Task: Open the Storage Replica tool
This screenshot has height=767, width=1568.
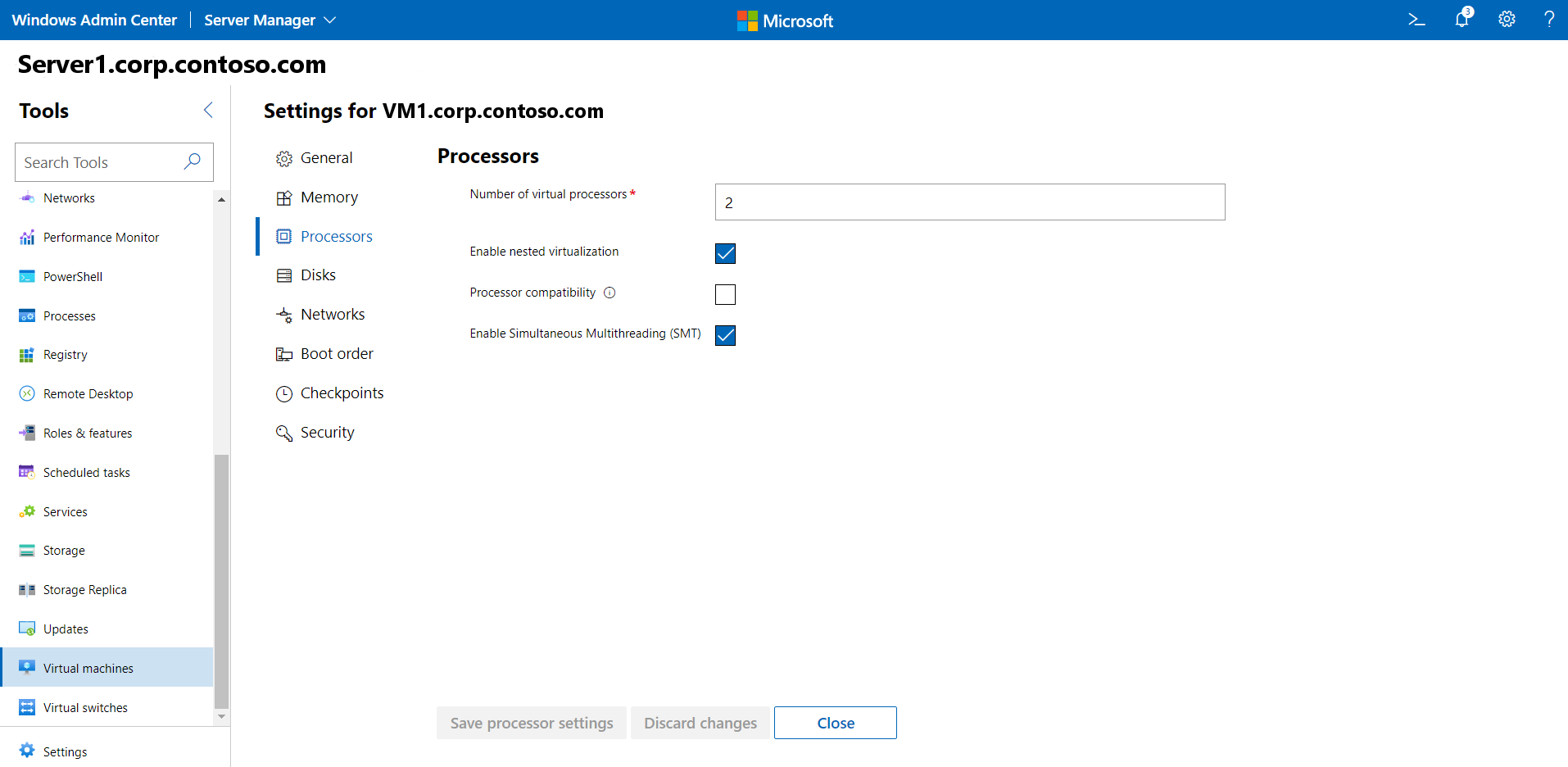Action: pos(84,589)
